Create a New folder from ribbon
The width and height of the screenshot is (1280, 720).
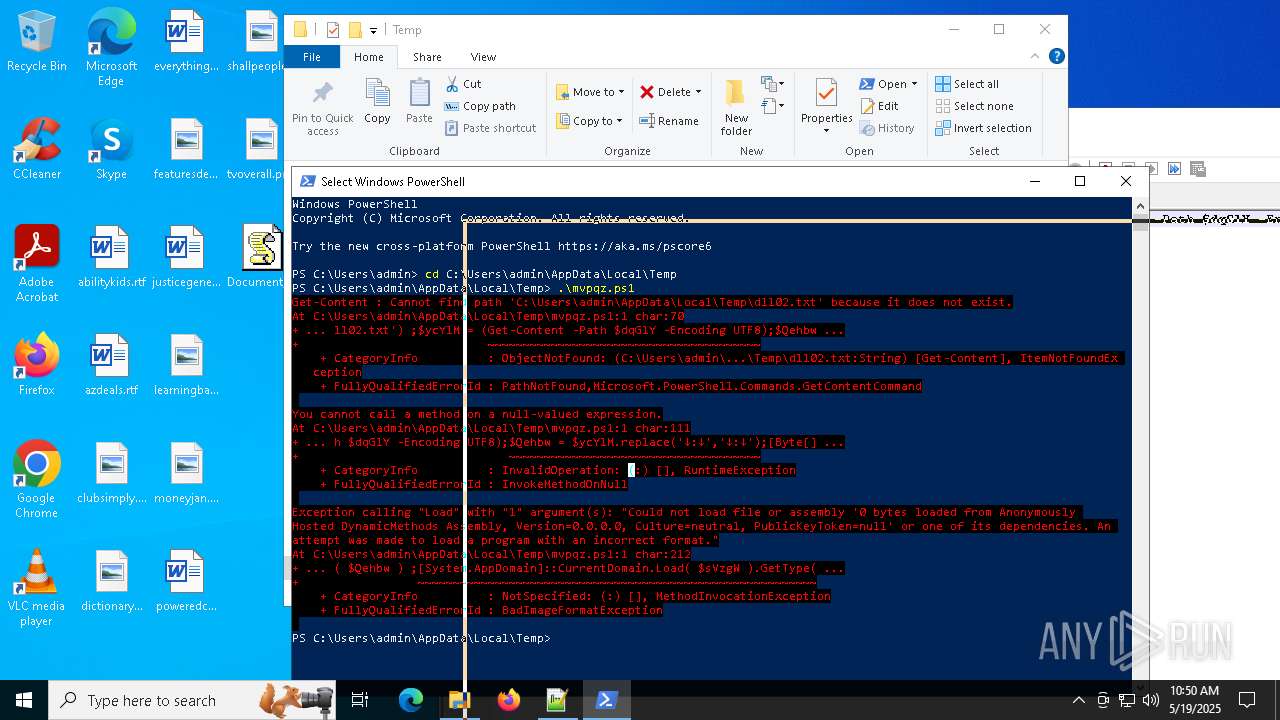pyautogui.click(x=736, y=107)
